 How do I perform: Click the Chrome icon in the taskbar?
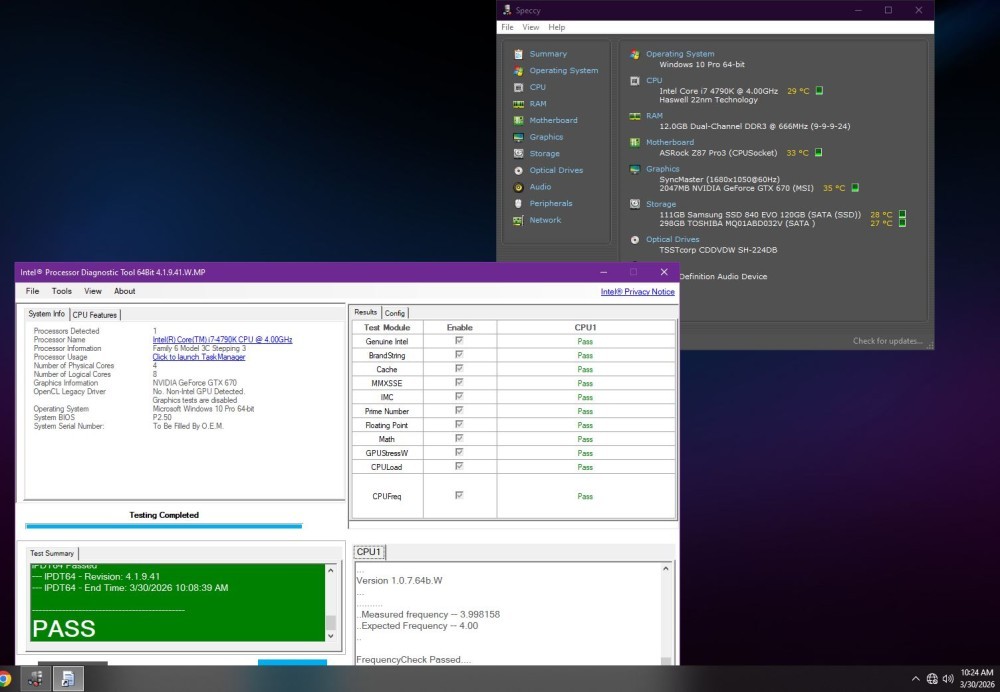click(x=5, y=678)
